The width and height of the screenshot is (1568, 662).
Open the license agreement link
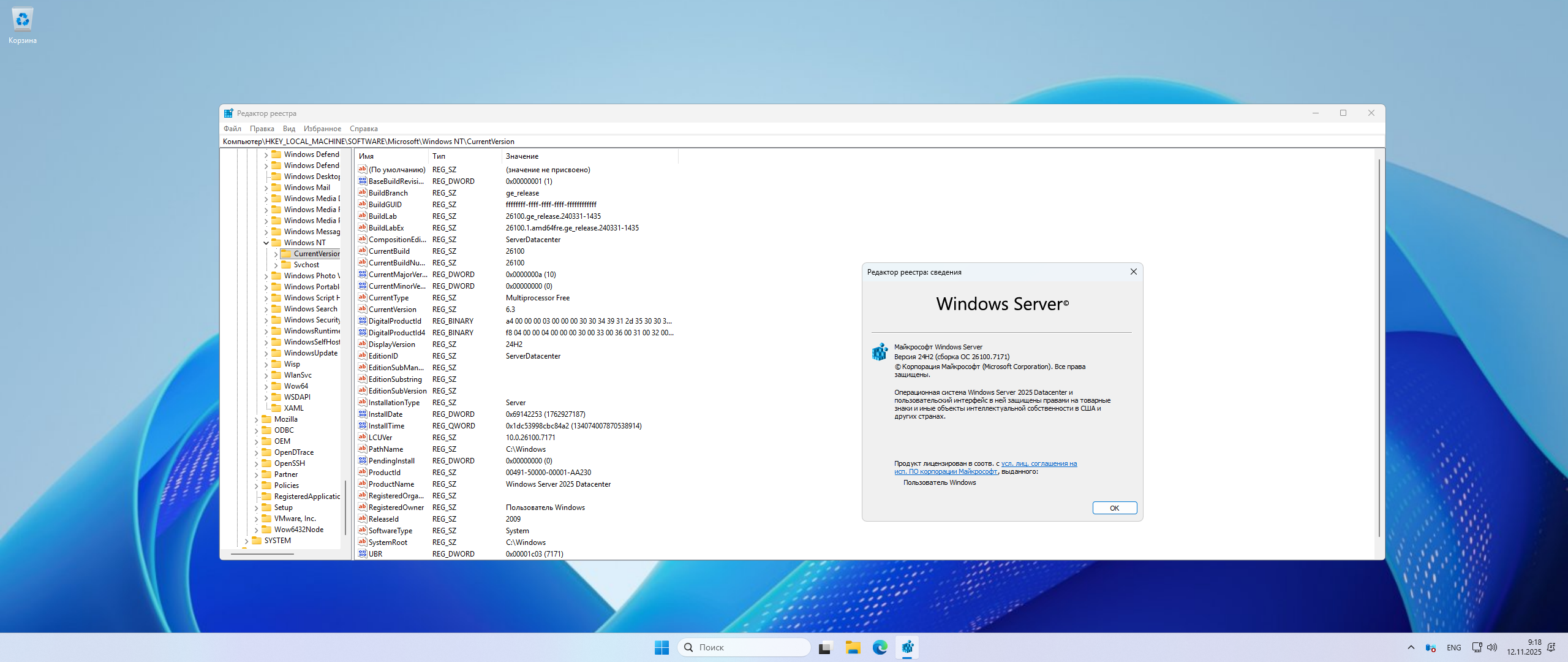pos(1039,464)
